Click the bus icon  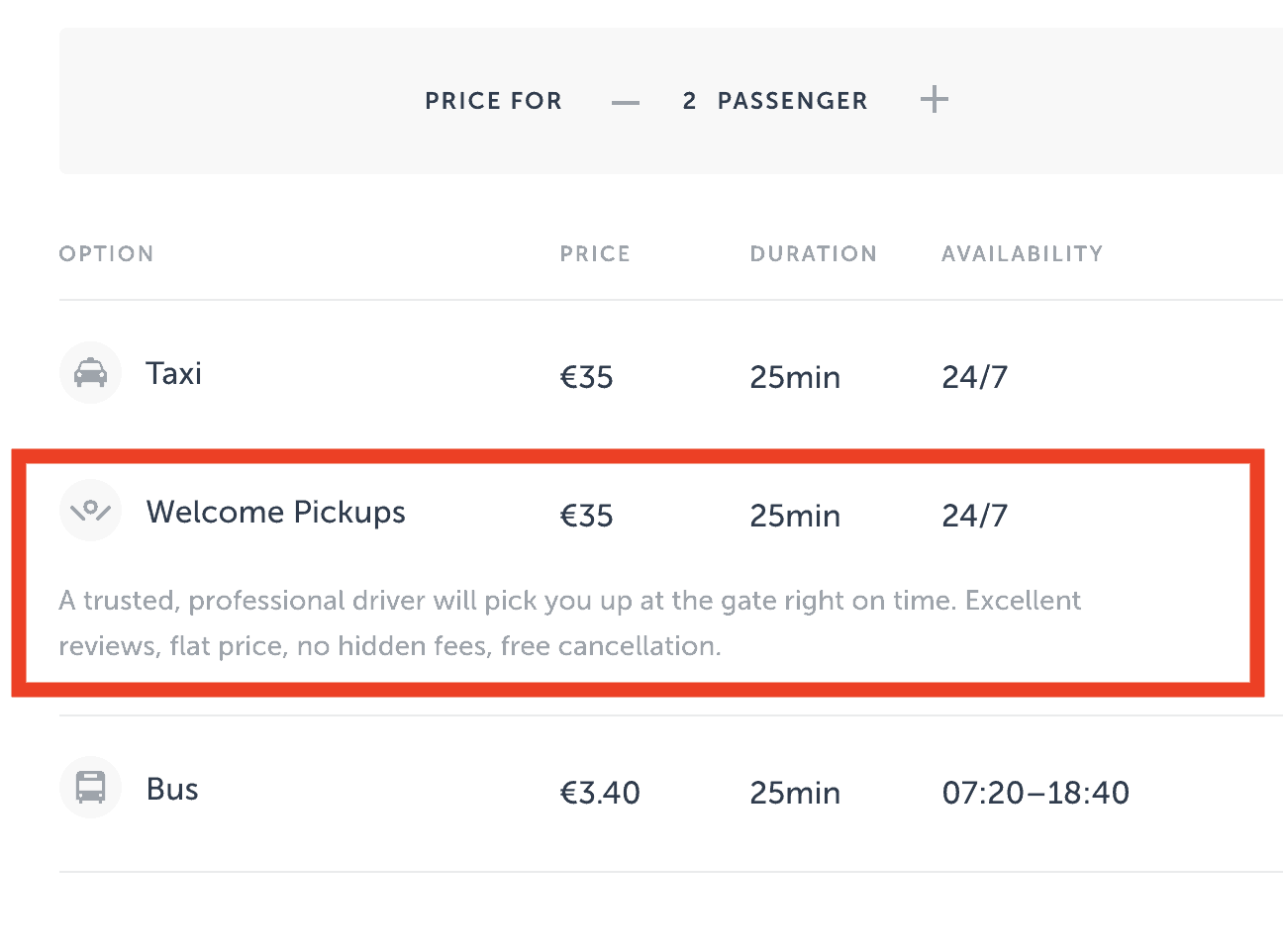coord(90,788)
